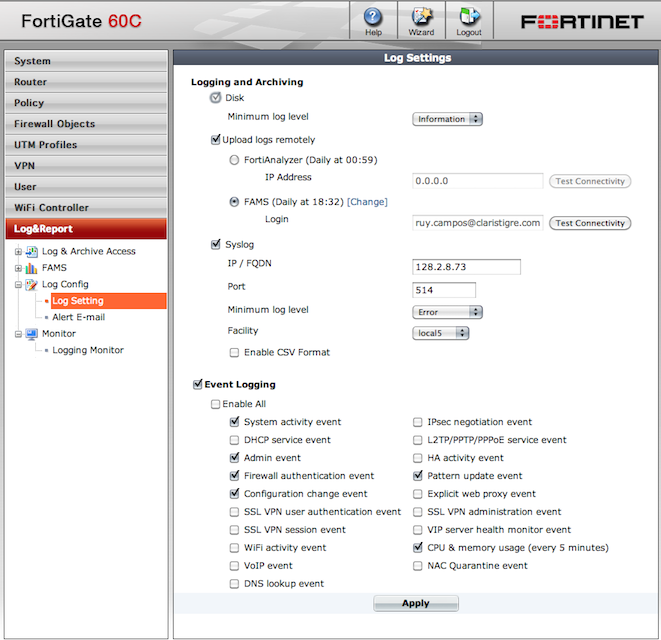Enable HA activity event checkbox
The width and height of the screenshot is (661, 640).
[x=417, y=458]
